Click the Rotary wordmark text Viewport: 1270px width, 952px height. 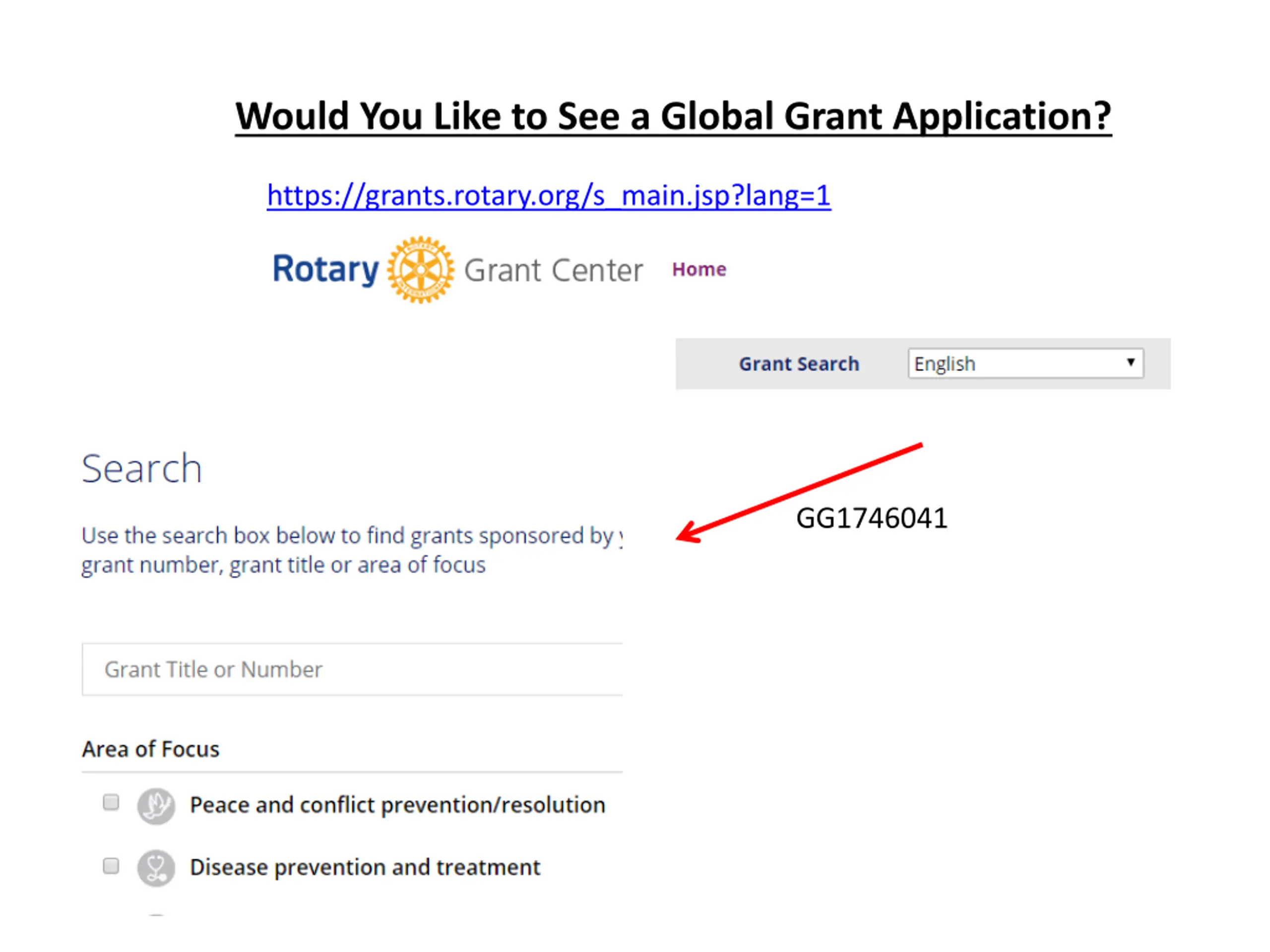click(x=325, y=269)
